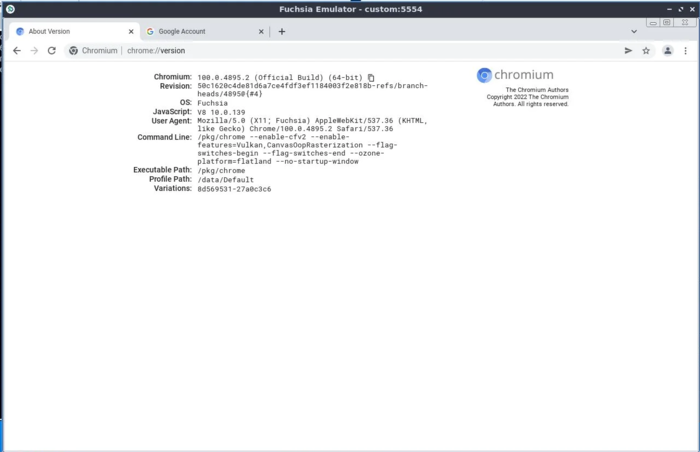Image resolution: width=700 pixels, height=452 pixels.
Task: Click the Chromium site info icon
Action: coord(73,50)
